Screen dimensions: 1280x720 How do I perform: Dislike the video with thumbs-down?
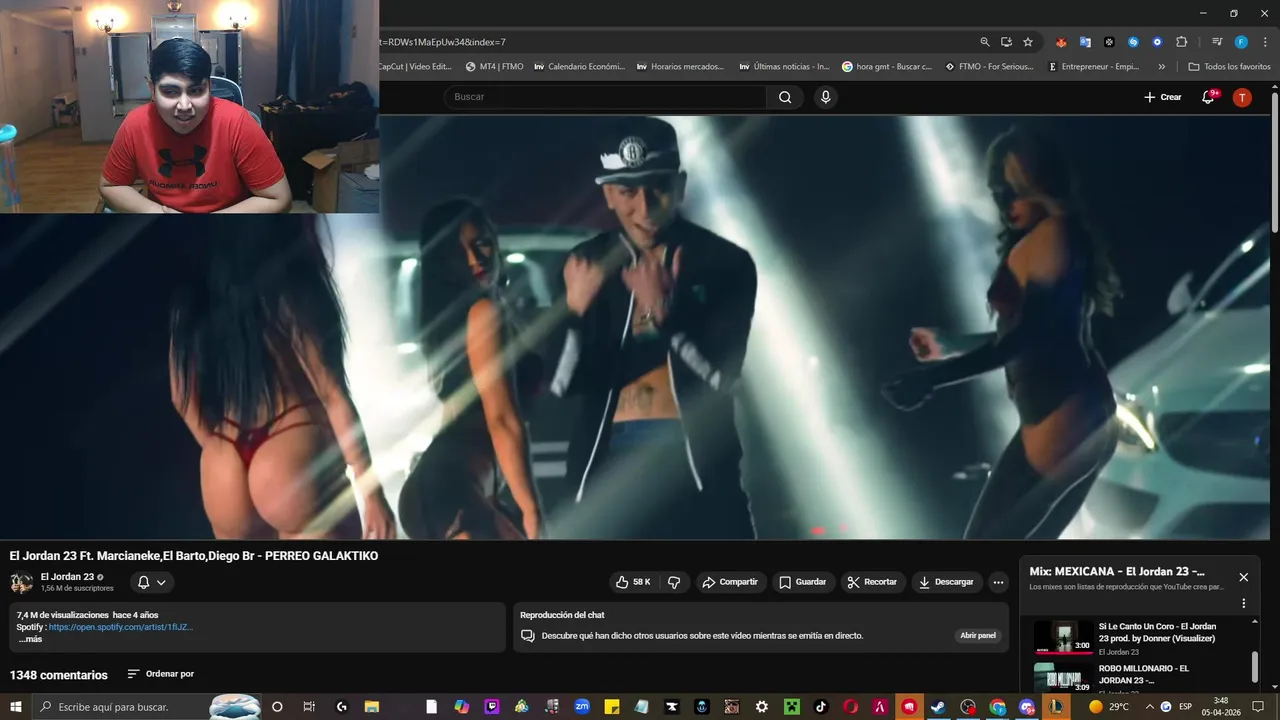click(x=674, y=582)
